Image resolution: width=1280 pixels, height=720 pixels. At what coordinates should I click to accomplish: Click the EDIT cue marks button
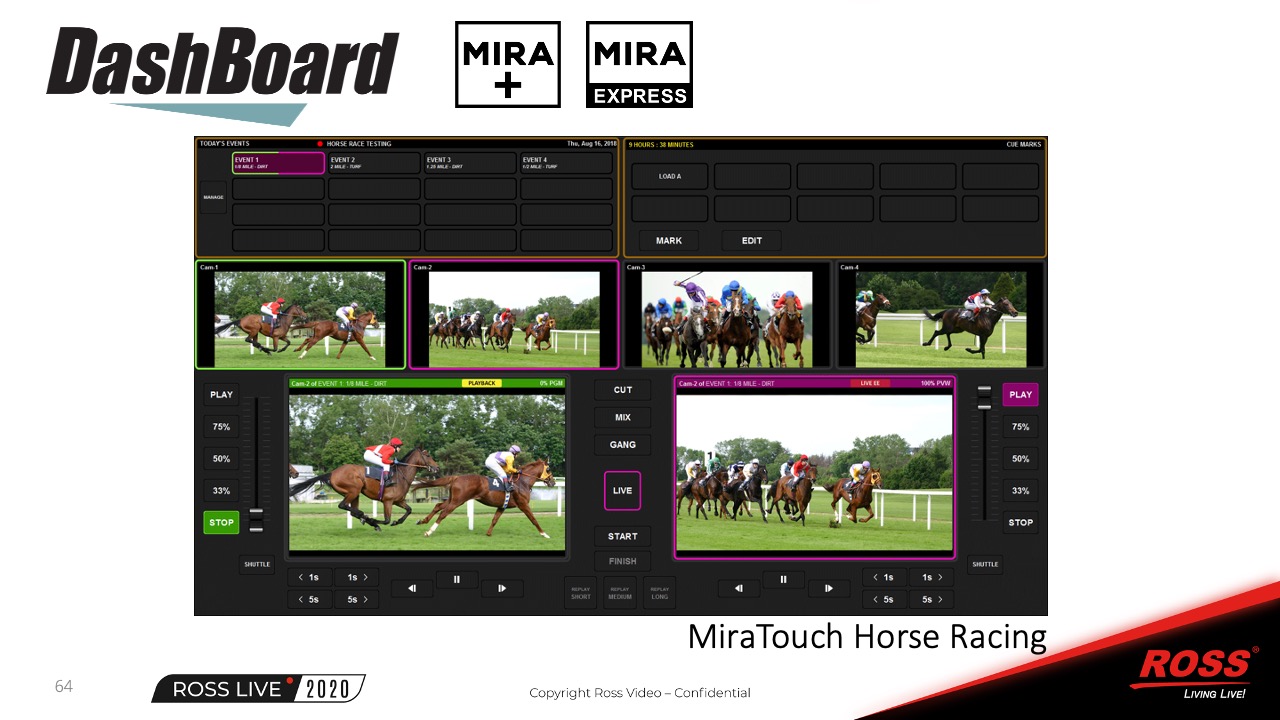pyautogui.click(x=752, y=241)
